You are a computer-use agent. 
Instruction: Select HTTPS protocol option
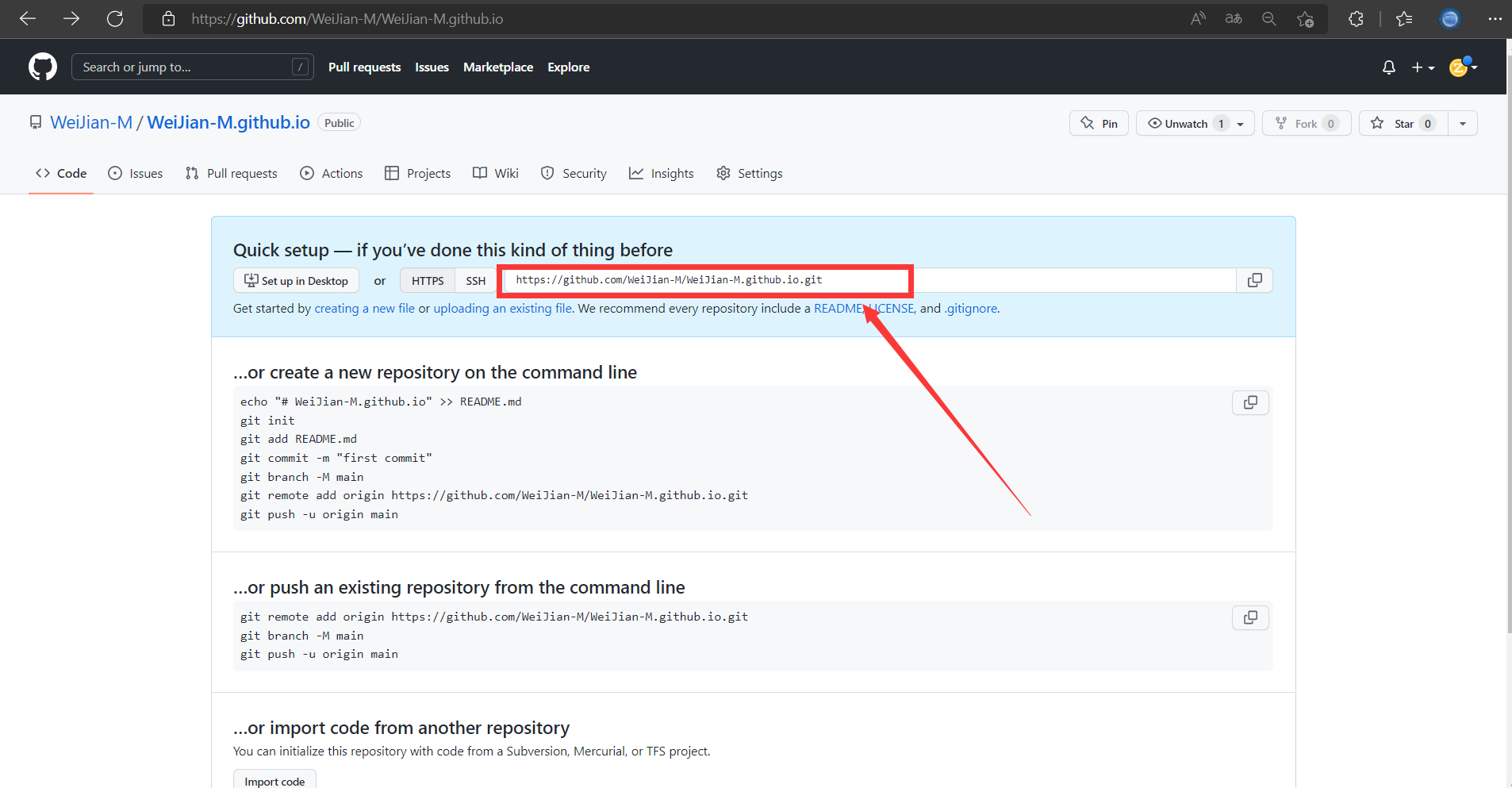[x=427, y=280]
